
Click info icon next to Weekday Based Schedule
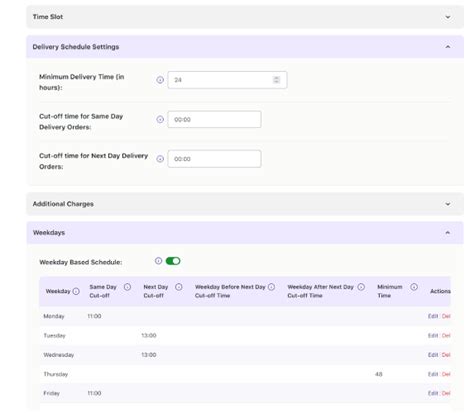pos(158,261)
